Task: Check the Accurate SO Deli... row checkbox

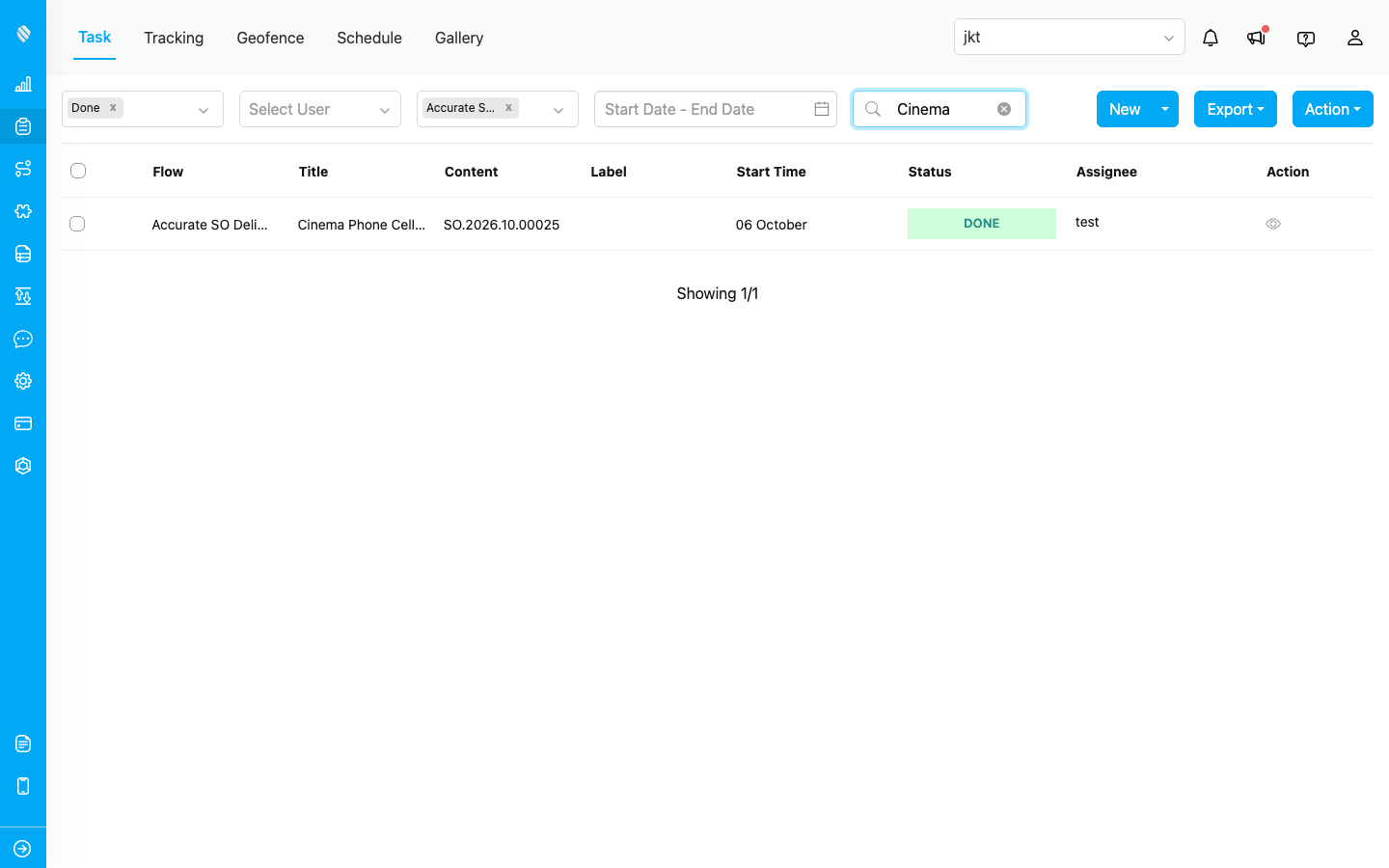Action: point(77,224)
